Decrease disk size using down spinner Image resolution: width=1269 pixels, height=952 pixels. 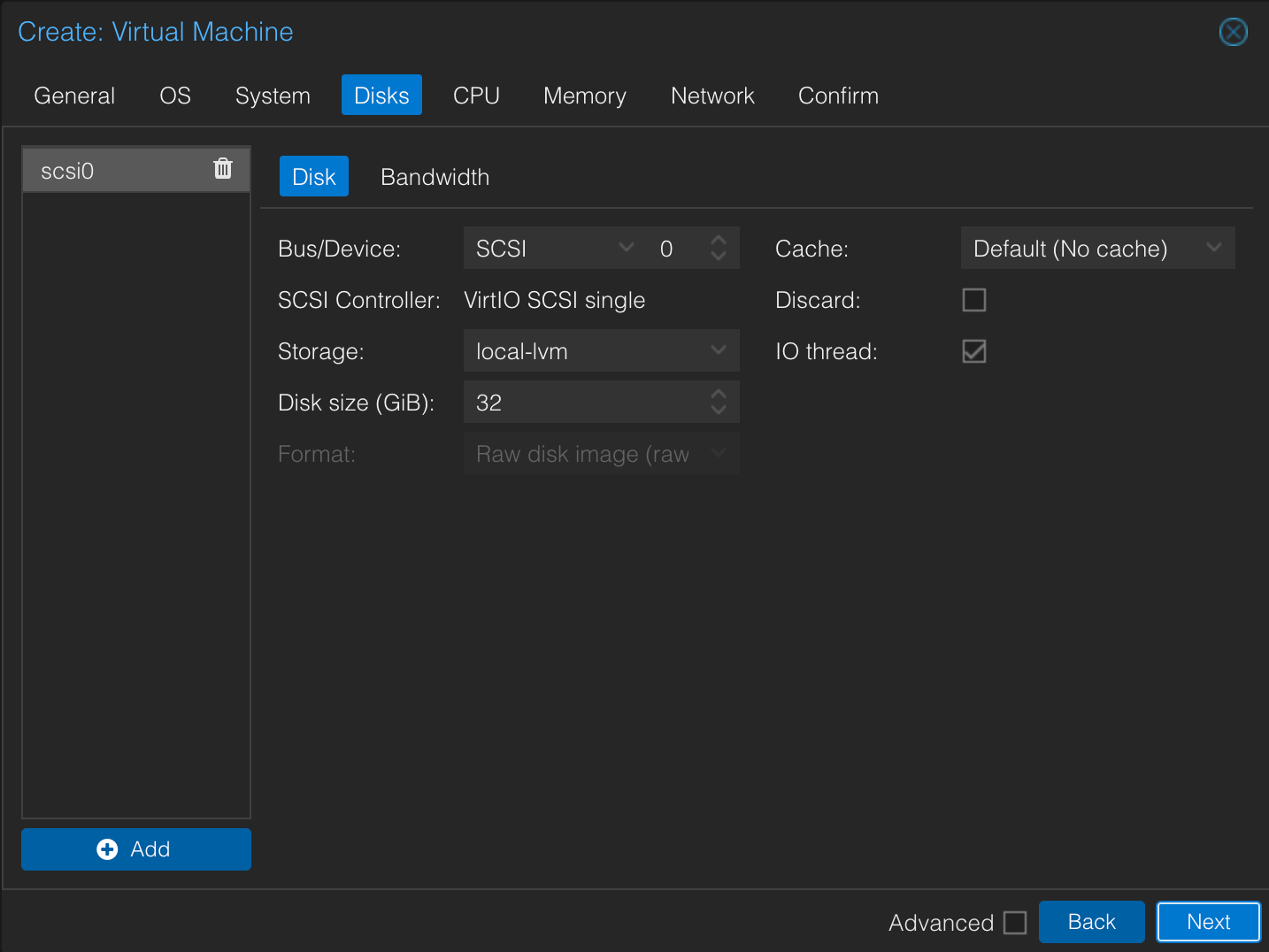pos(719,411)
